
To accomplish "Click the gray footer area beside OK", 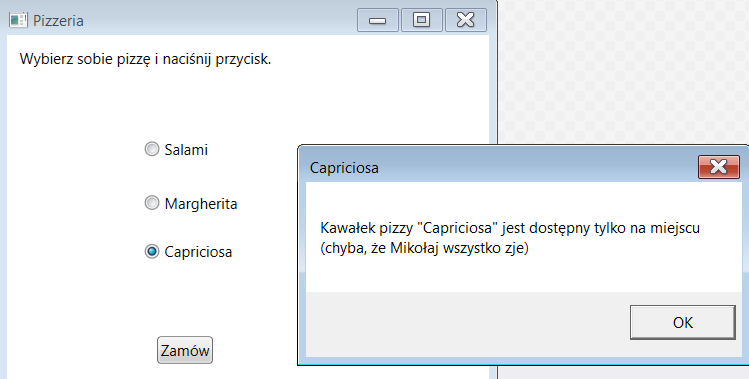I will pyautogui.click(x=466, y=325).
